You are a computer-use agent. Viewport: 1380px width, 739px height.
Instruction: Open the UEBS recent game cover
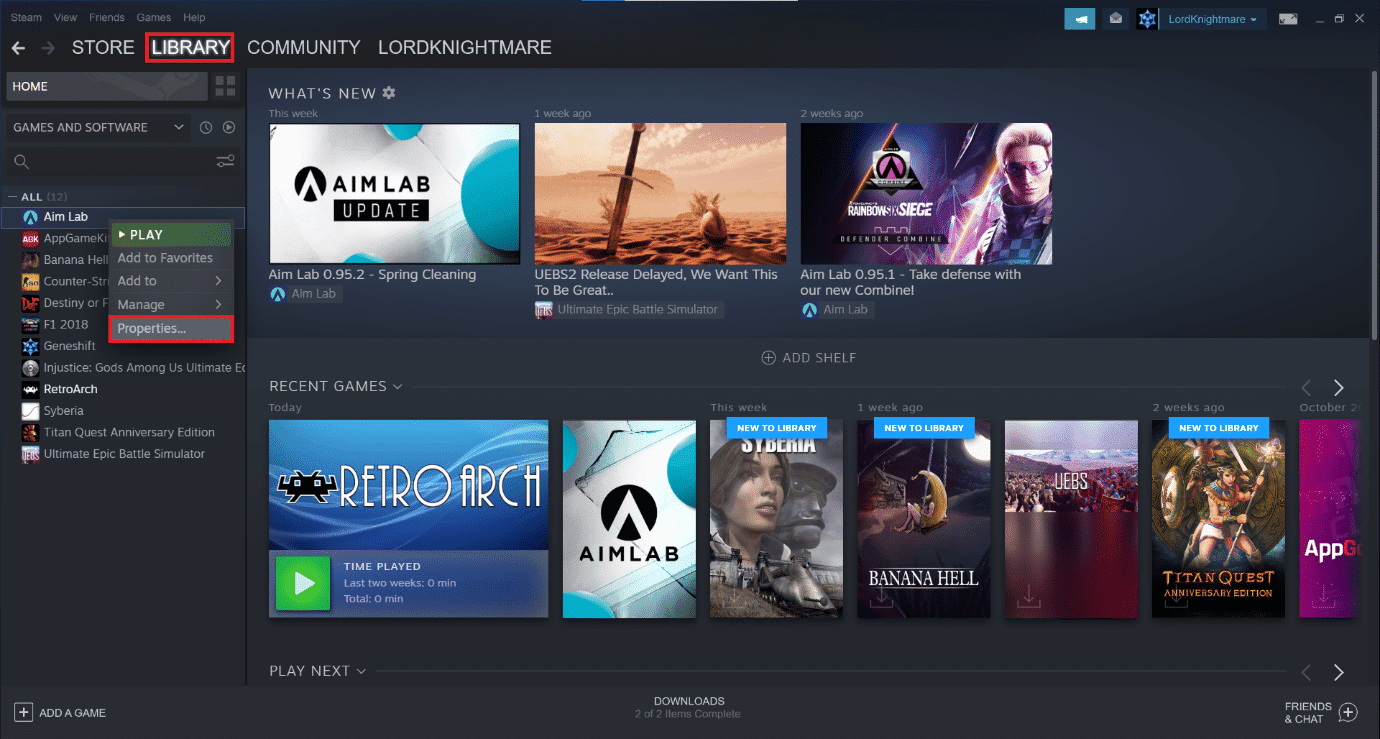pos(1071,518)
